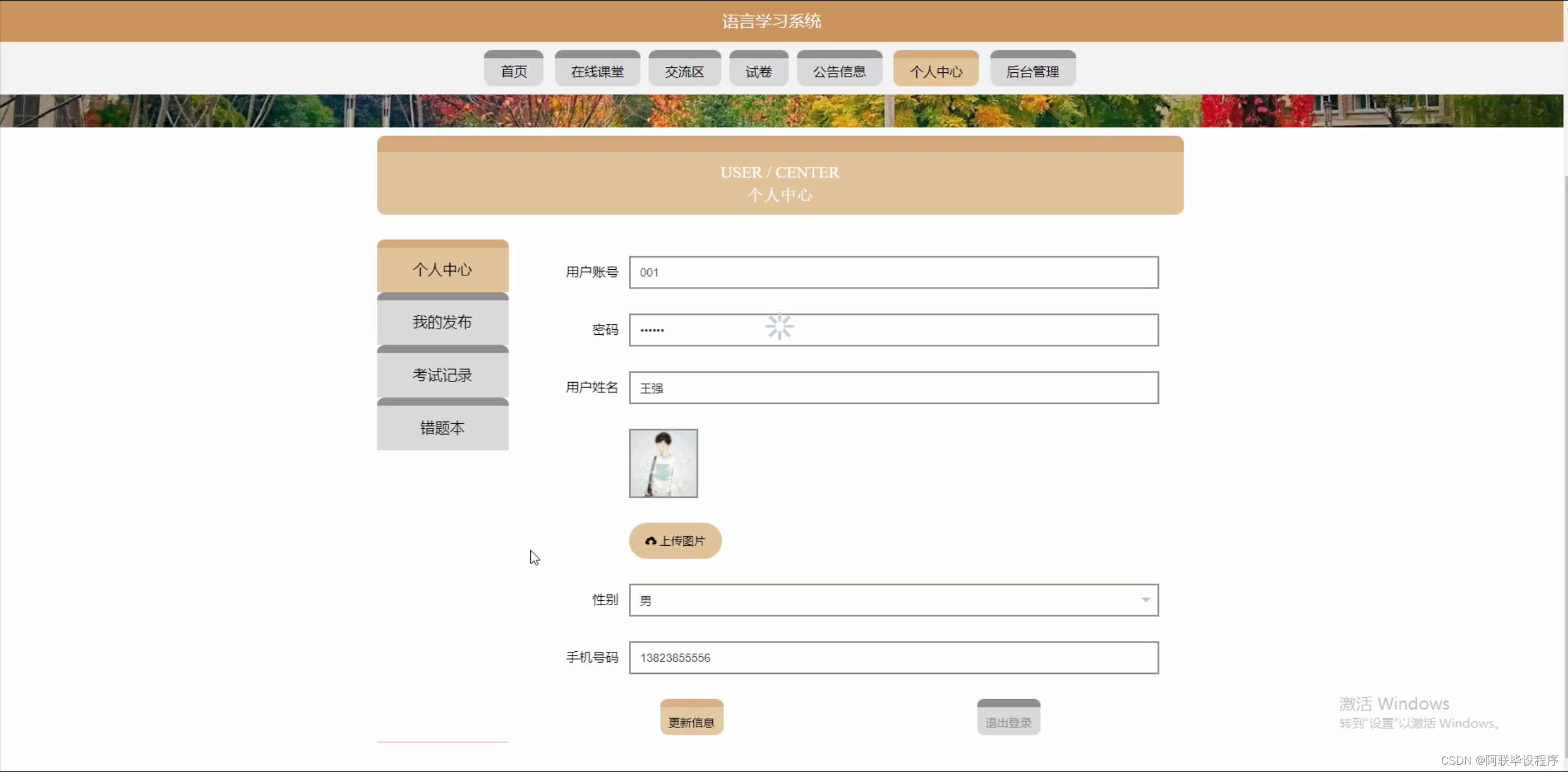This screenshot has width=1568, height=772.
Task: Go to 公告信息 page
Action: click(839, 69)
